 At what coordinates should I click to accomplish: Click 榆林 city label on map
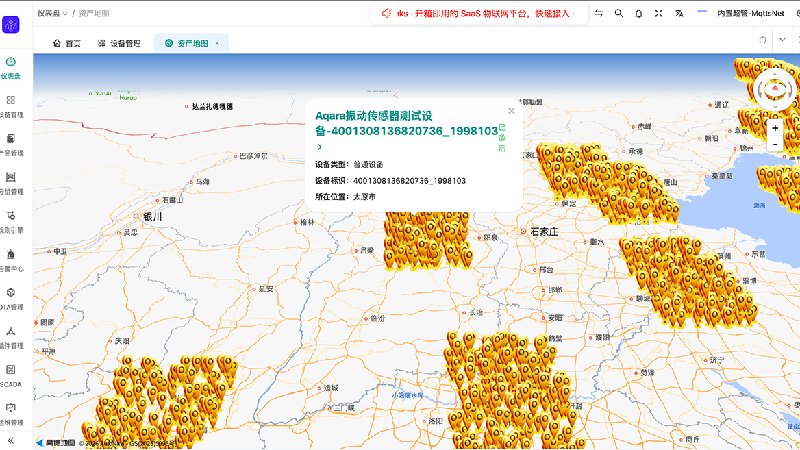307,222
